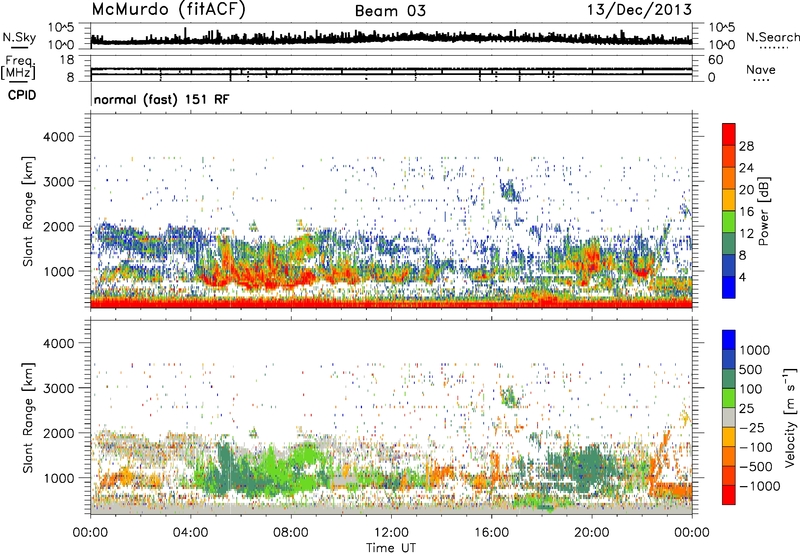
Task: Select the Beam 03 label
Action: click(x=390, y=11)
